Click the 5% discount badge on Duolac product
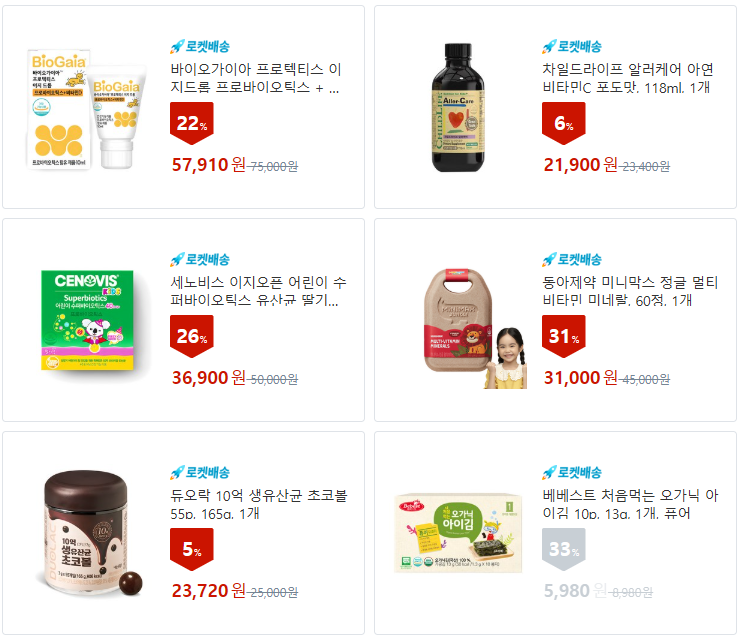Screen dimensions: 743x640 (x=191, y=550)
